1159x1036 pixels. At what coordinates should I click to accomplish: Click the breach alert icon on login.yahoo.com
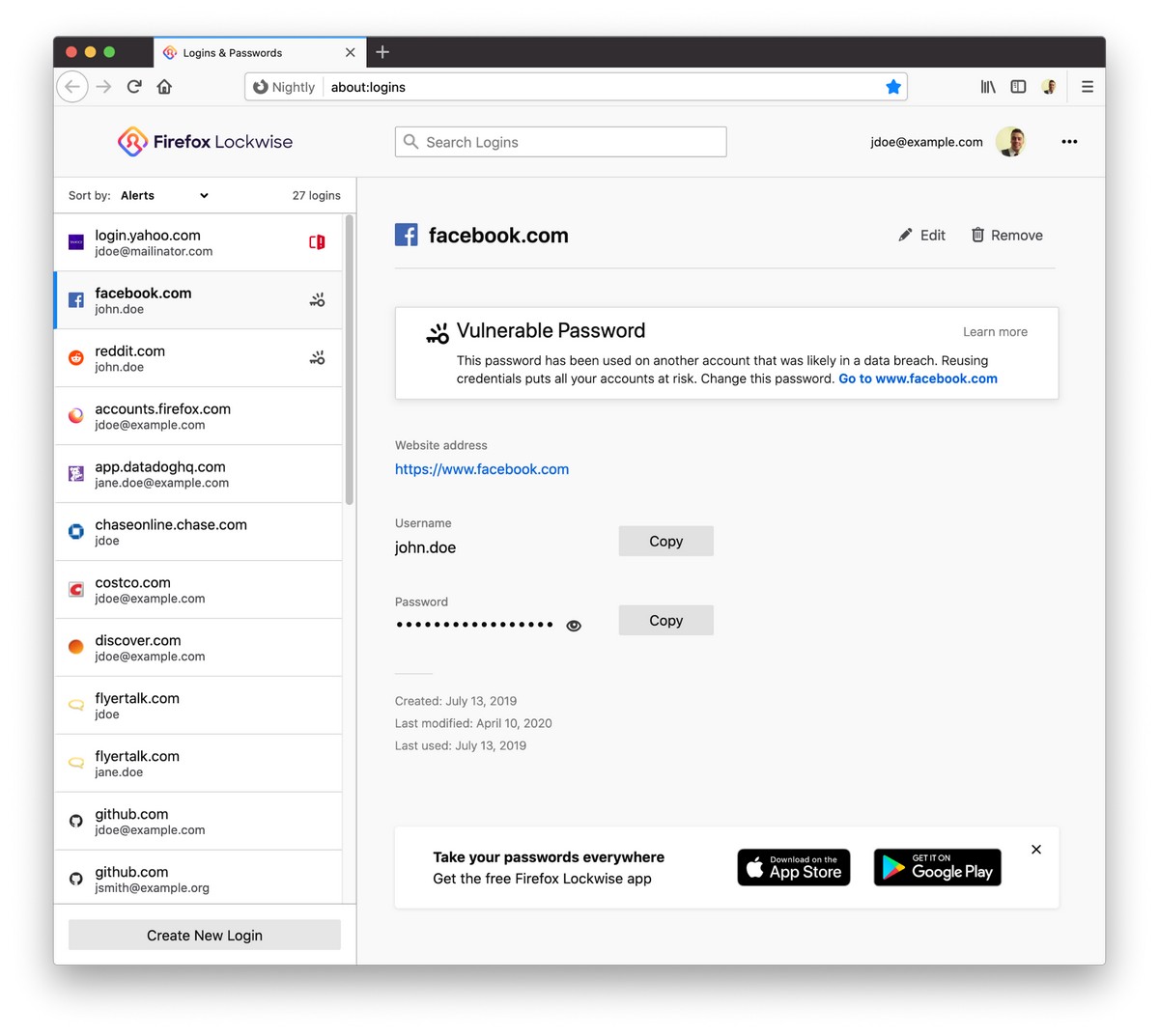coord(317,242)
